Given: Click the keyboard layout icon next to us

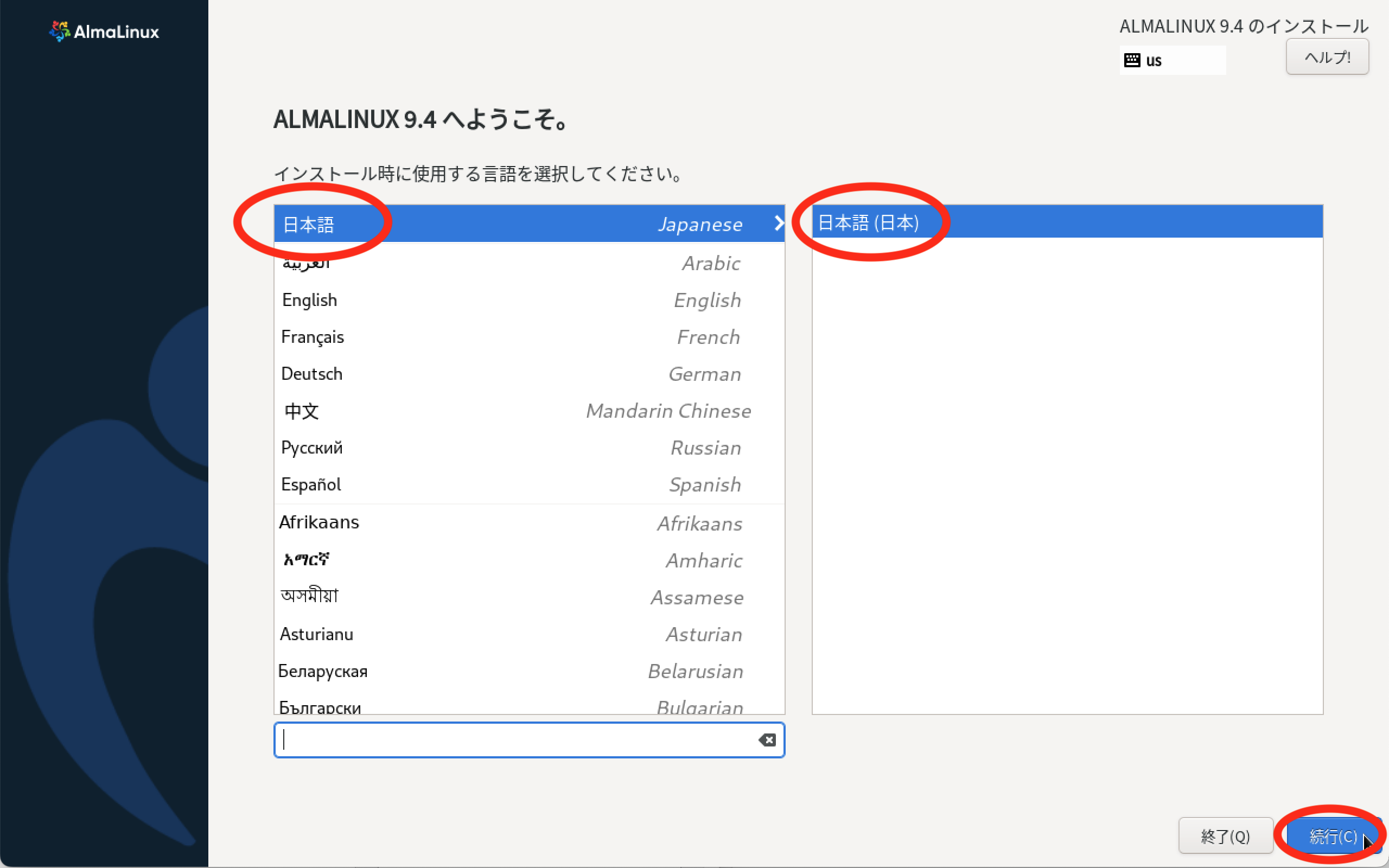Looking at the screenshot, I should [x=1131, y=60].
